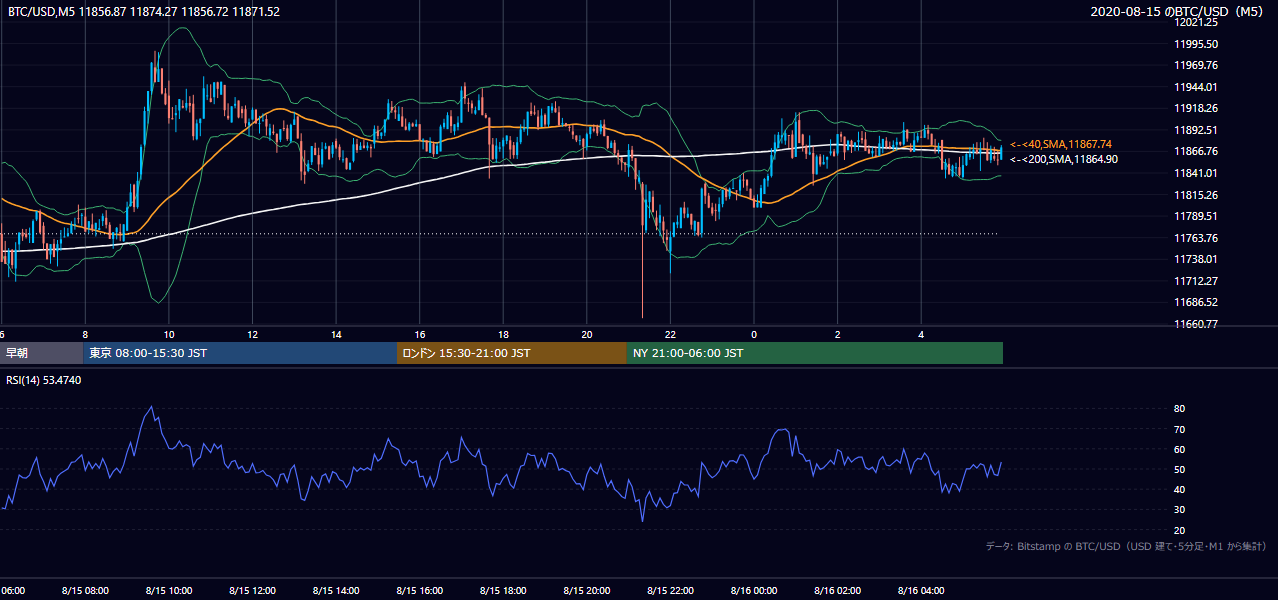This screenshot has height=600, width=1278.
Task: Select the ロンドン 15:30-21:00 JST session bar
Action: (512, 353)
